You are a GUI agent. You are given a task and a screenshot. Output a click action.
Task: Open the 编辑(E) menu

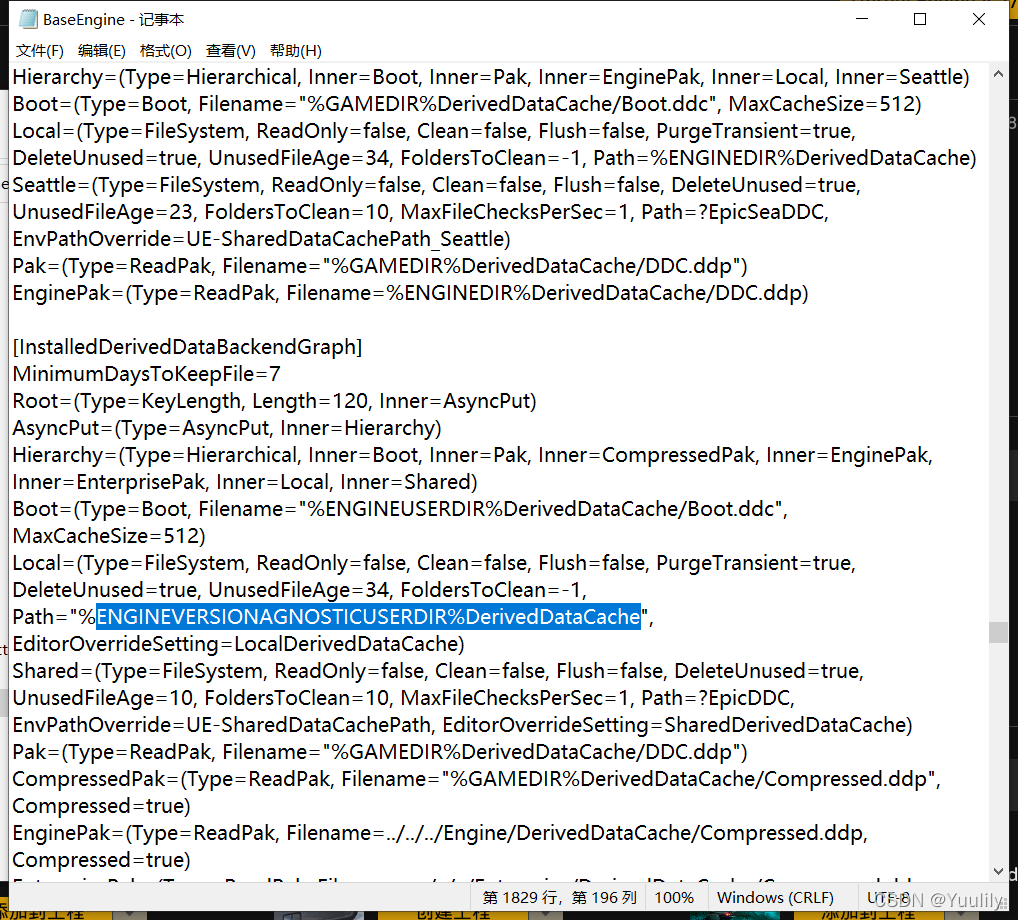103,50
